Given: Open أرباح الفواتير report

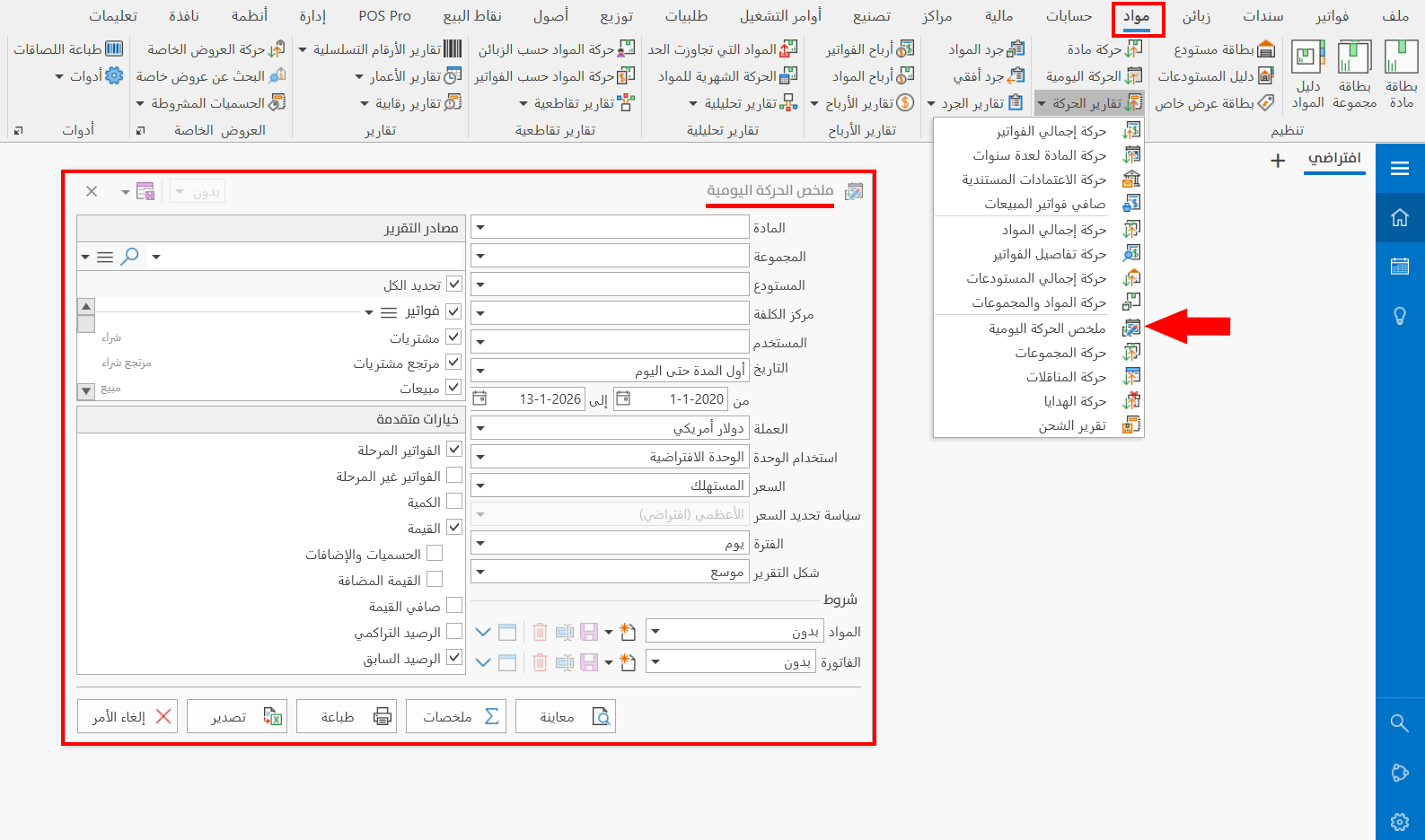Looking at the screenshot, I should click(x=870, y=49).
